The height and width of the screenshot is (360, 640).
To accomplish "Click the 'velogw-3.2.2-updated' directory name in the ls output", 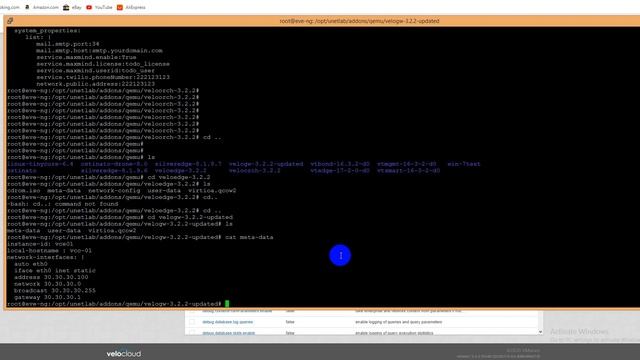I will click(x=266, y=164).
